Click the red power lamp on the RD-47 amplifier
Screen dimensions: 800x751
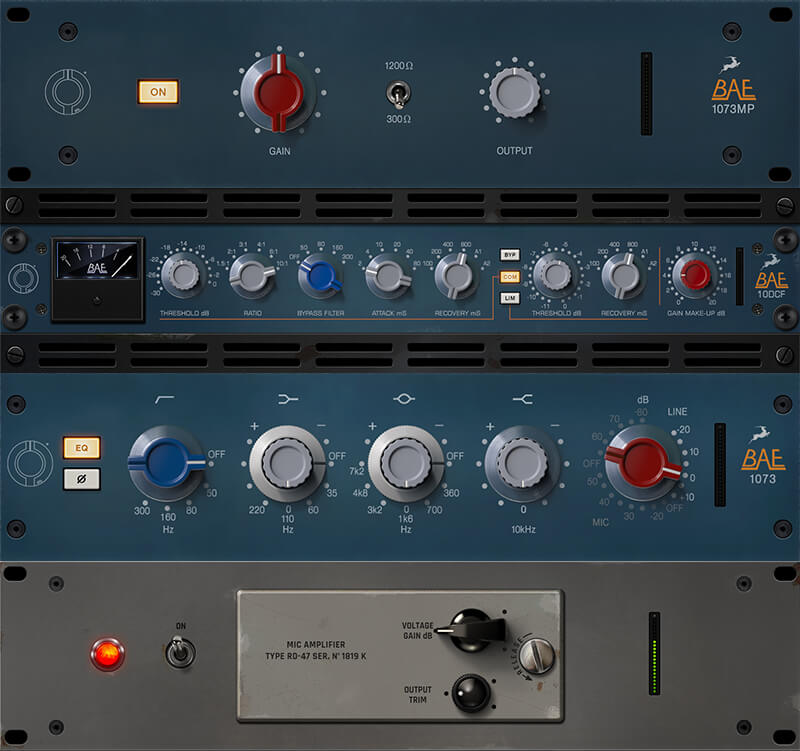(x=107, y=654)
